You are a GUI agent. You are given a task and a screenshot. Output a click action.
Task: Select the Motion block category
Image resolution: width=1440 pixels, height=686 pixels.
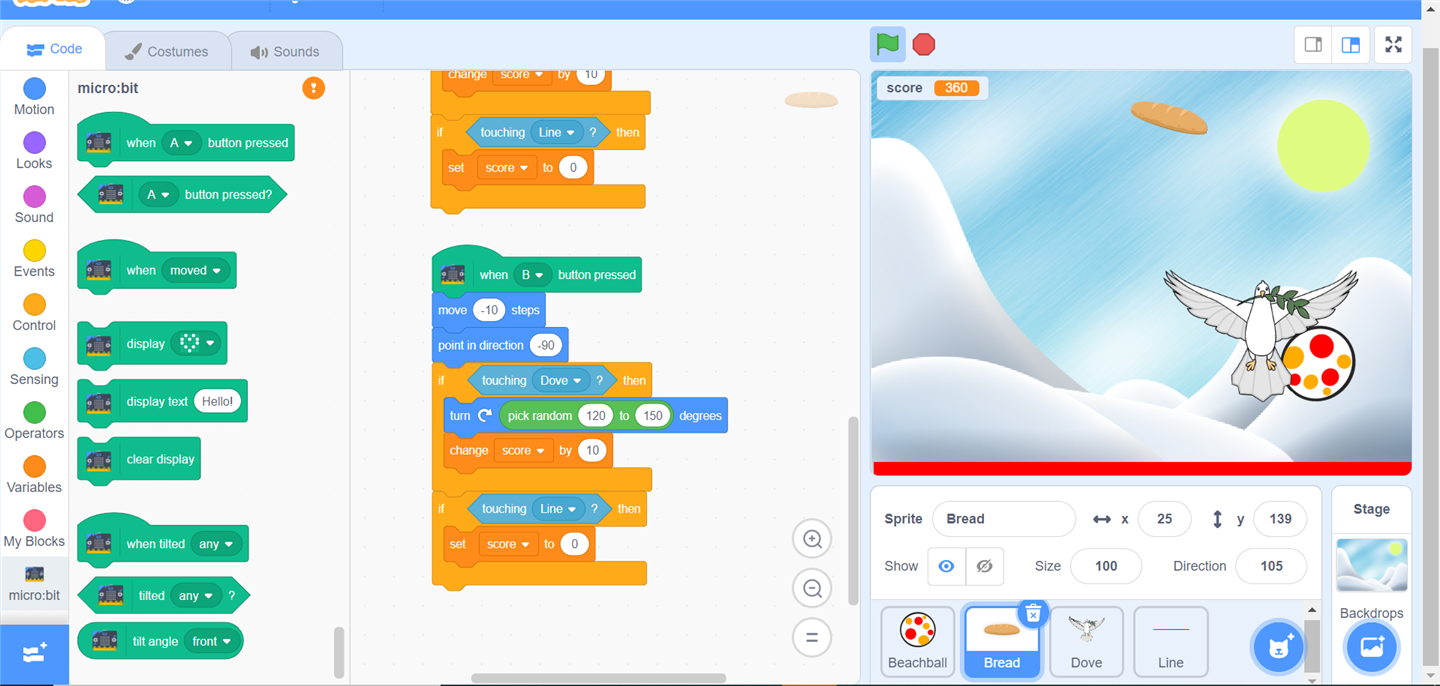(x=34, y=97)
